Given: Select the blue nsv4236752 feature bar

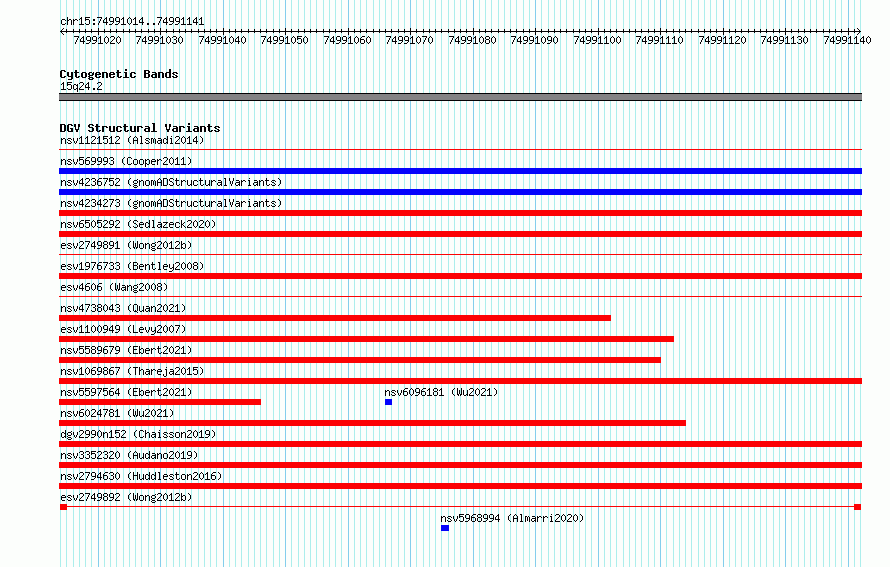Looking at the screenshot, I should coord(460,192).
